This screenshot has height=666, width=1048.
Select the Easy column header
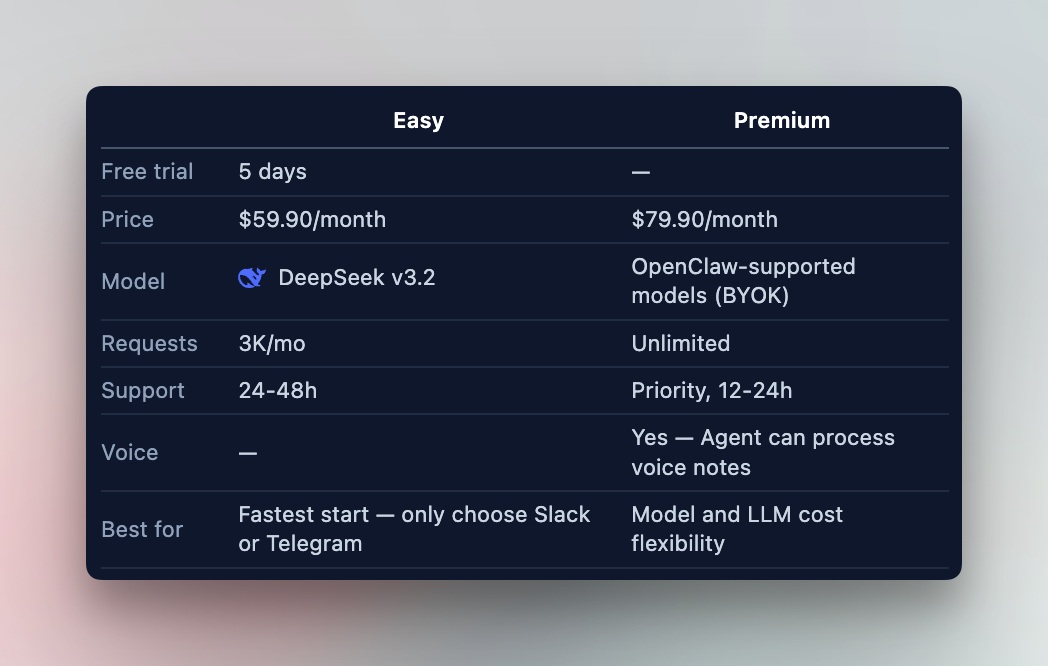(418, 121)
